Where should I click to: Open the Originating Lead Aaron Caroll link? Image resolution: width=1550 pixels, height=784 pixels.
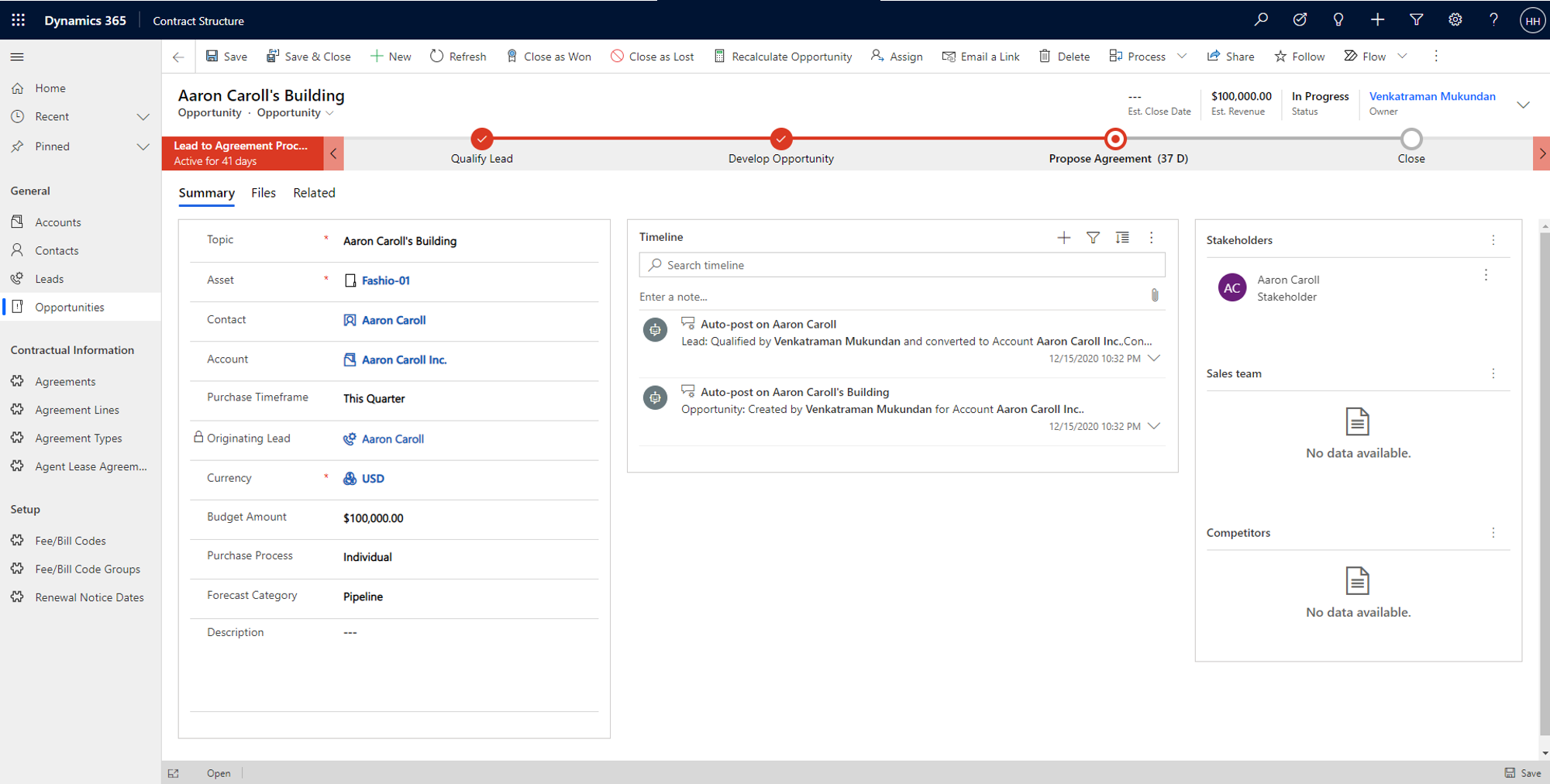pyautogui.click(x=393, y=438)
